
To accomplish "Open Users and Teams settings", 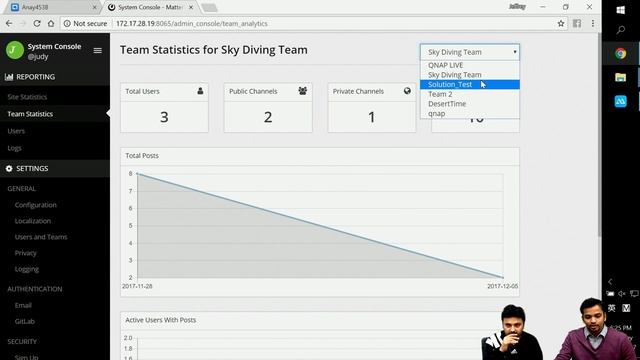I will point(41,237).
